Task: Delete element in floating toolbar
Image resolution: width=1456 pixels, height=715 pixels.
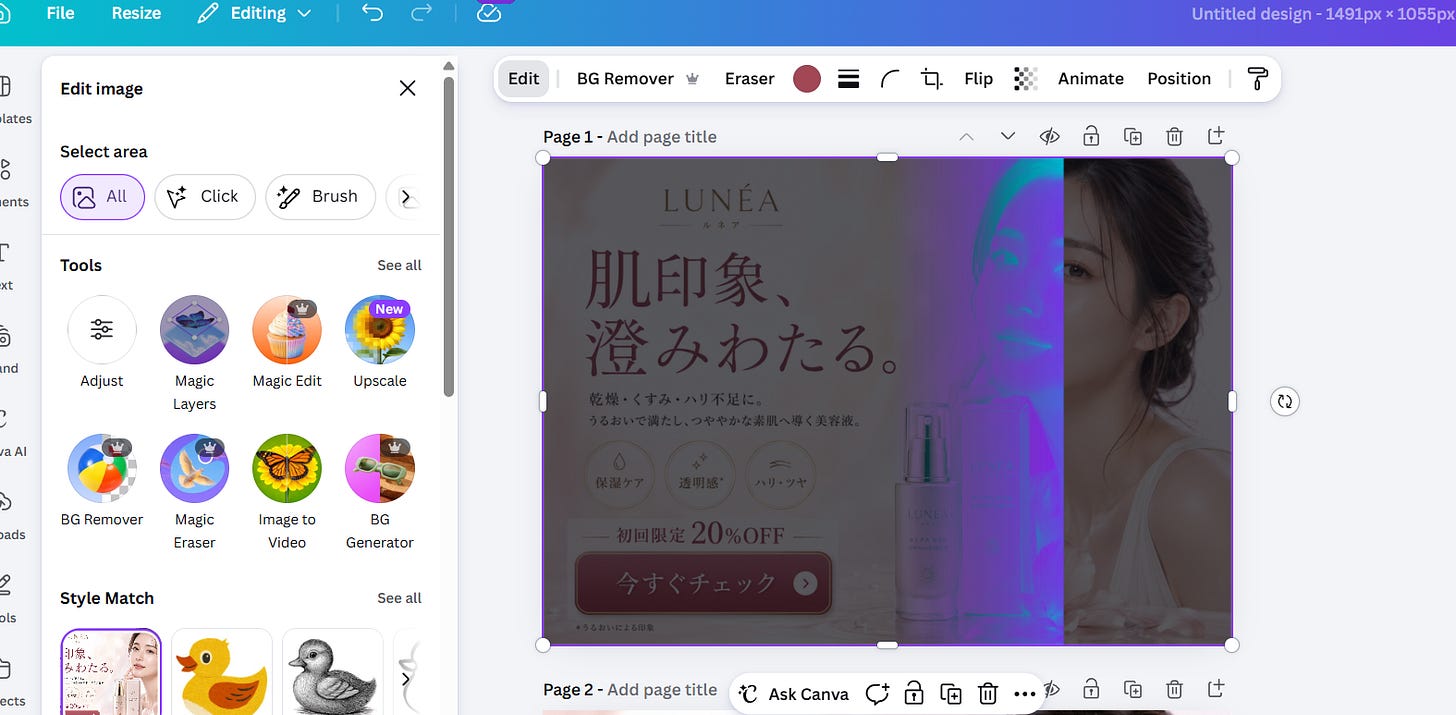Action: [987, 693]
